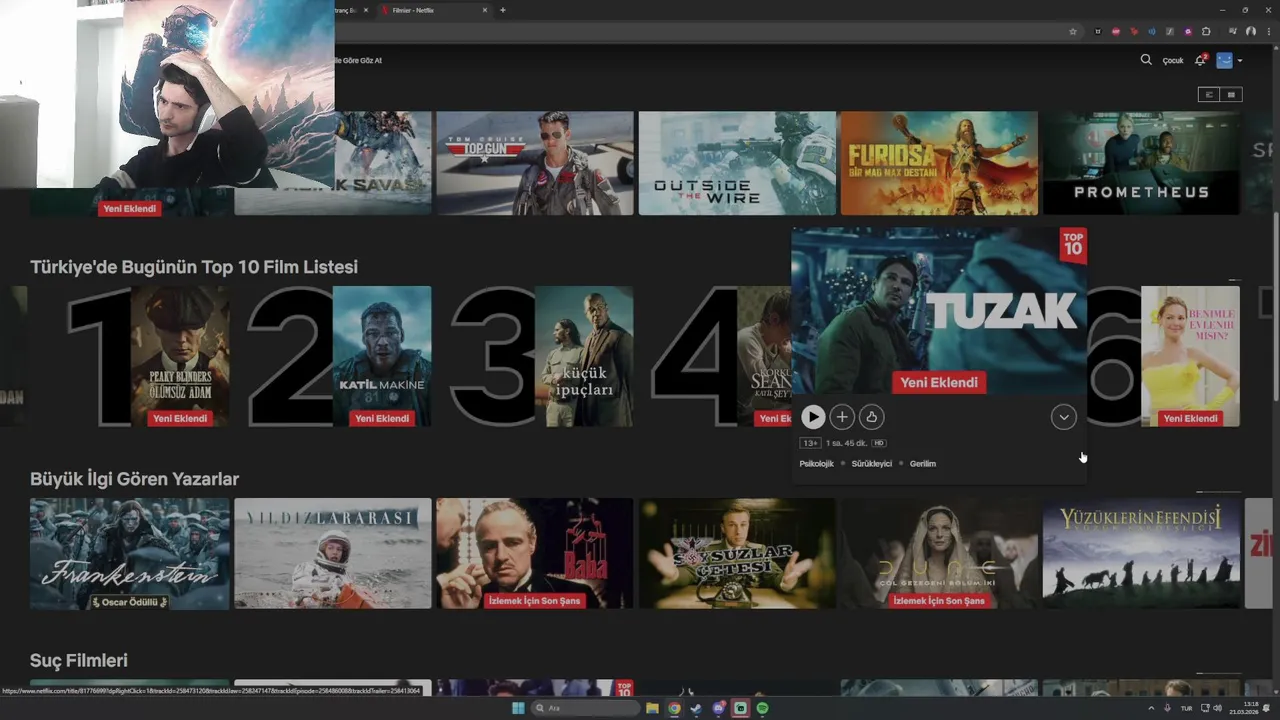
Task: Expand more info for Tuzak
Action: click(1063, 417)
